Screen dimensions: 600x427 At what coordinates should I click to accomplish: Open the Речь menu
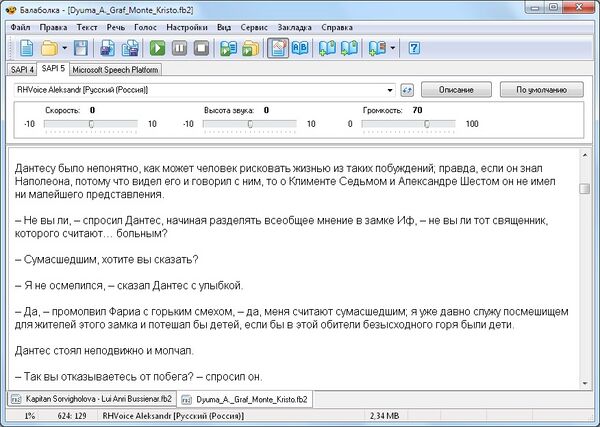[116, 28]
